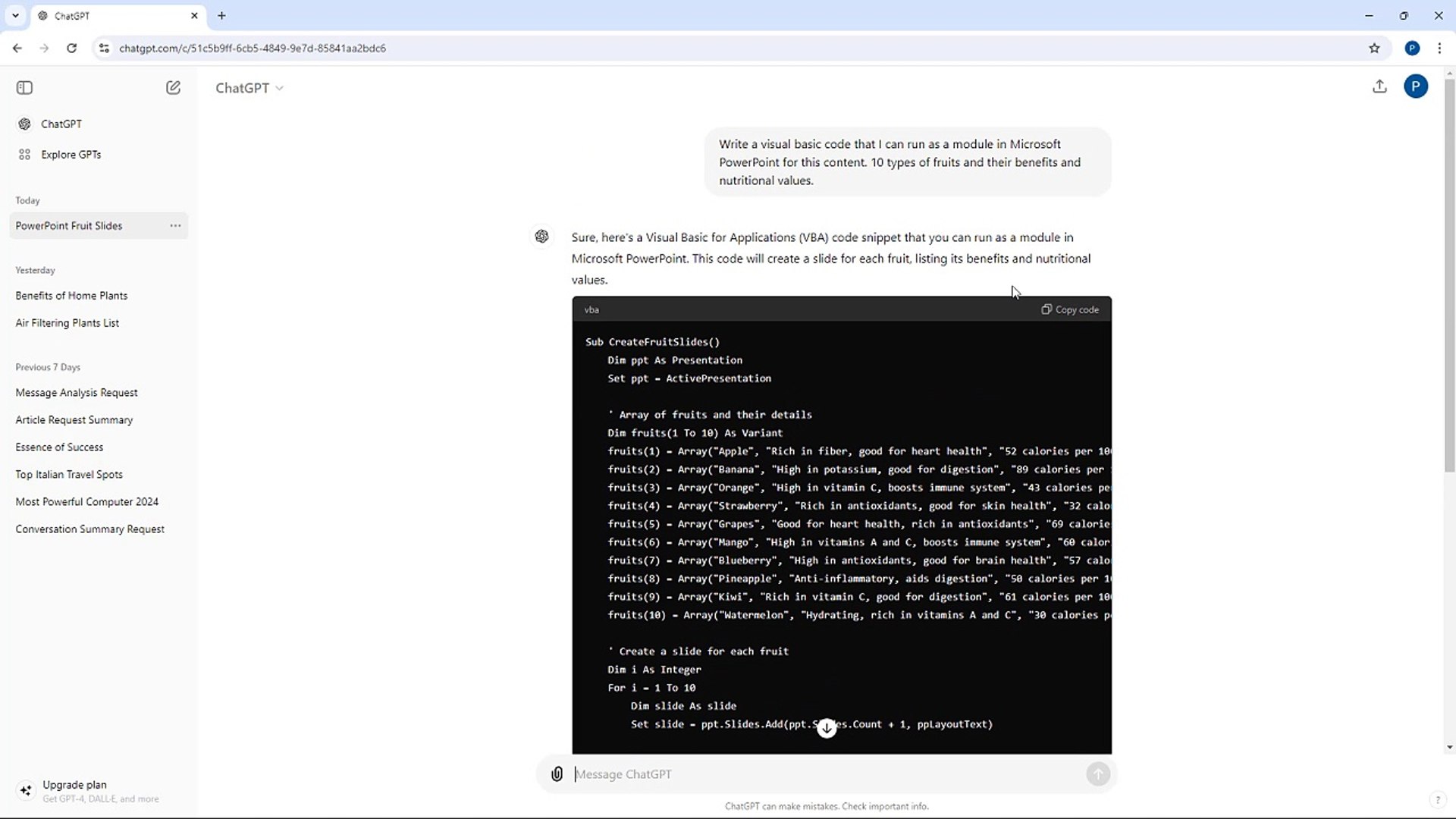Open Explore GPTs in sidebar
The height and width of the screenshot is (819, 1456).
tap(71, 155)
